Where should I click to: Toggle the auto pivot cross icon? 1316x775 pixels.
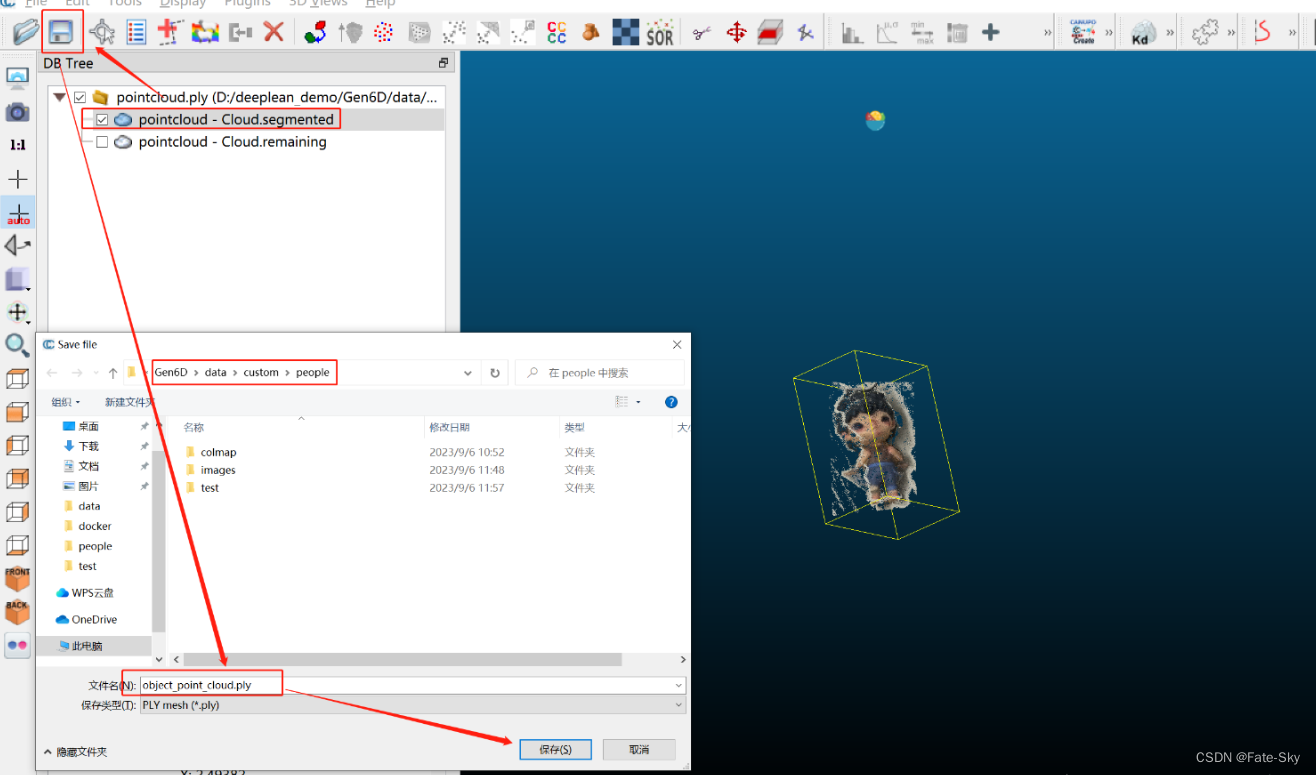tap(18, 213)
